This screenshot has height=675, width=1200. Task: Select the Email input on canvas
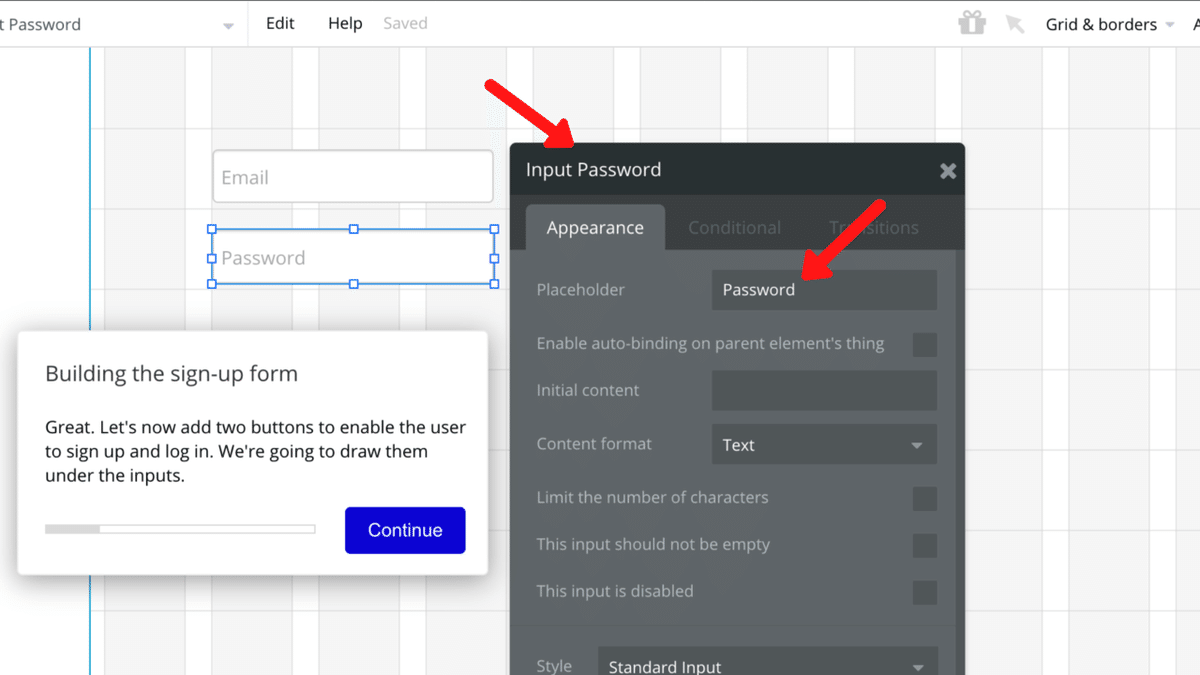click(352, 177)
